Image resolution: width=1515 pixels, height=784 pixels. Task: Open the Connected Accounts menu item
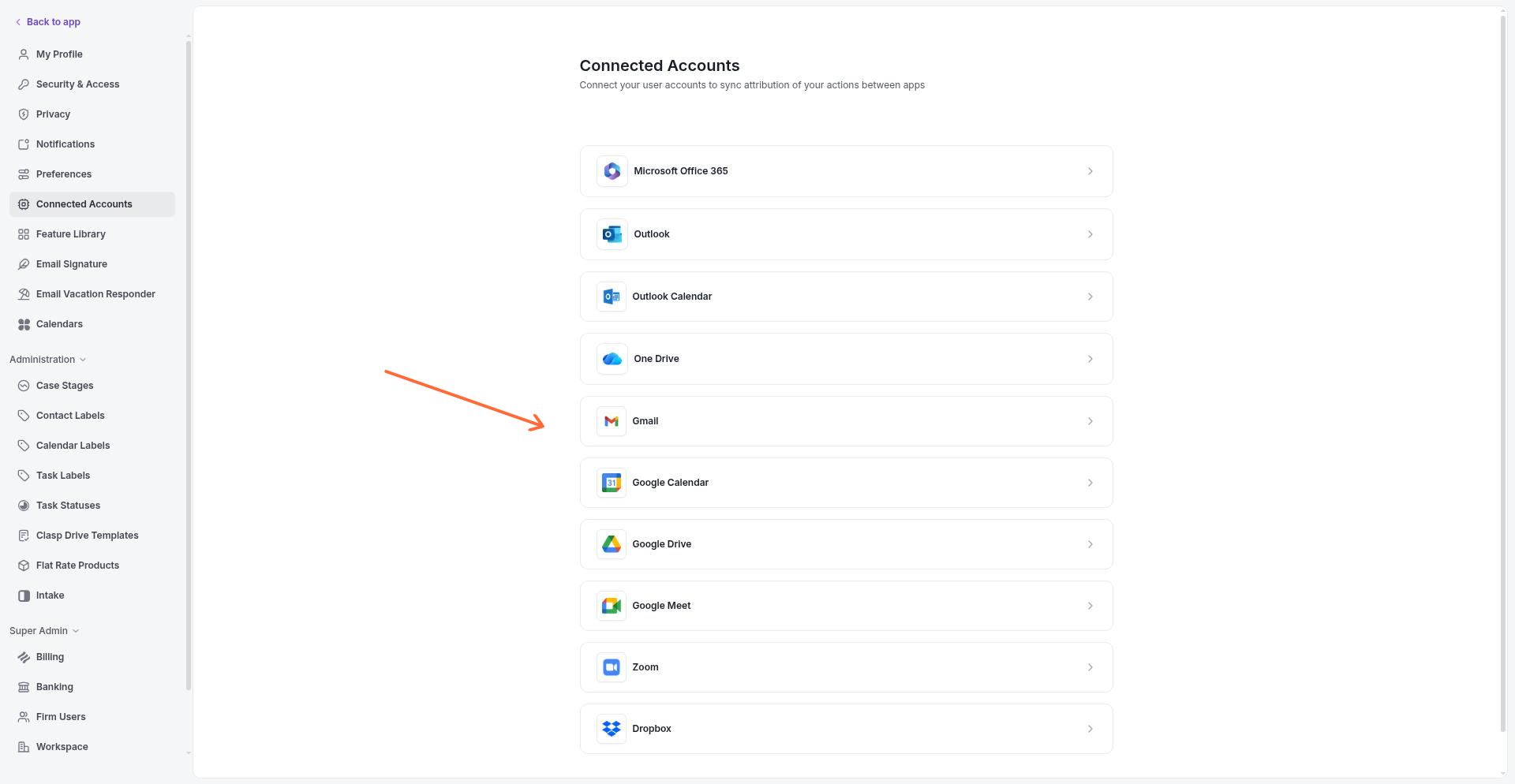92,204
